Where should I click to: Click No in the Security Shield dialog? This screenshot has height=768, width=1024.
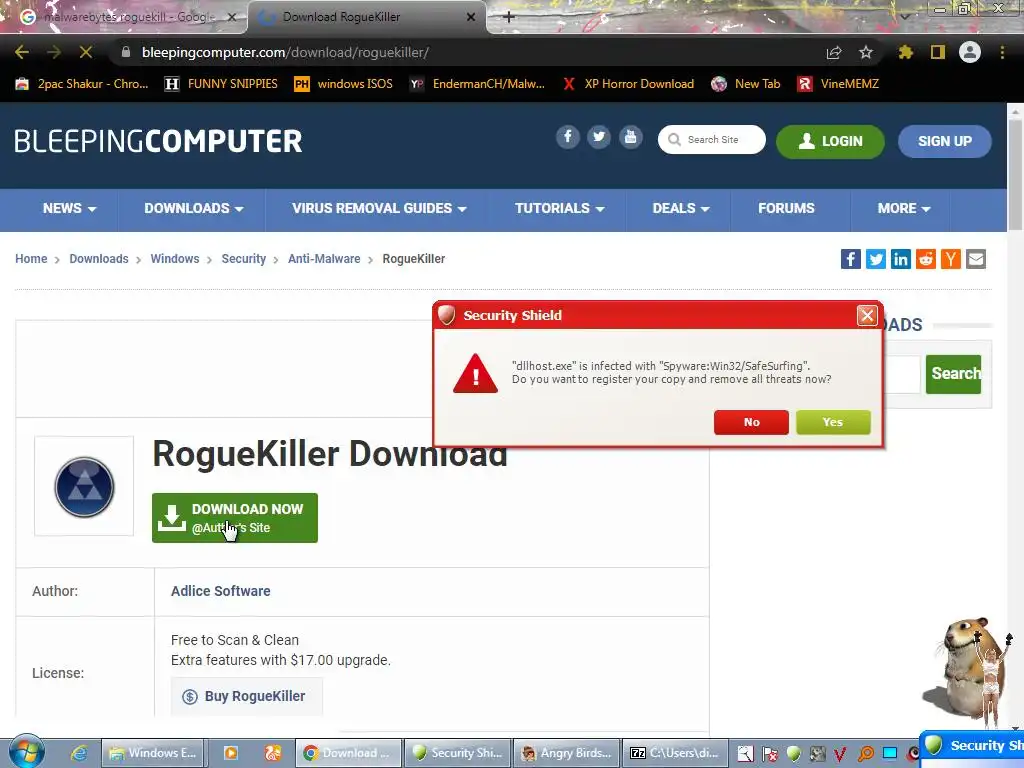coord(751,423)
